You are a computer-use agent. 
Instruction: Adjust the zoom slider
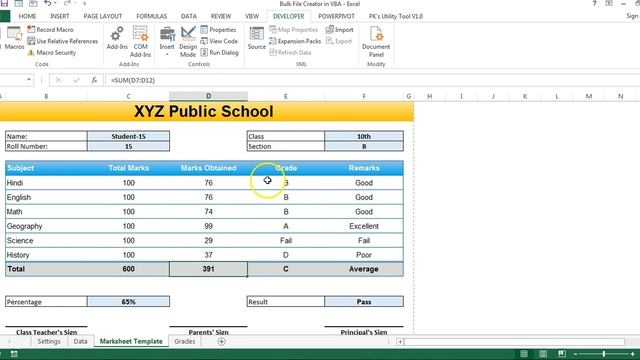[x=604, y=353]
